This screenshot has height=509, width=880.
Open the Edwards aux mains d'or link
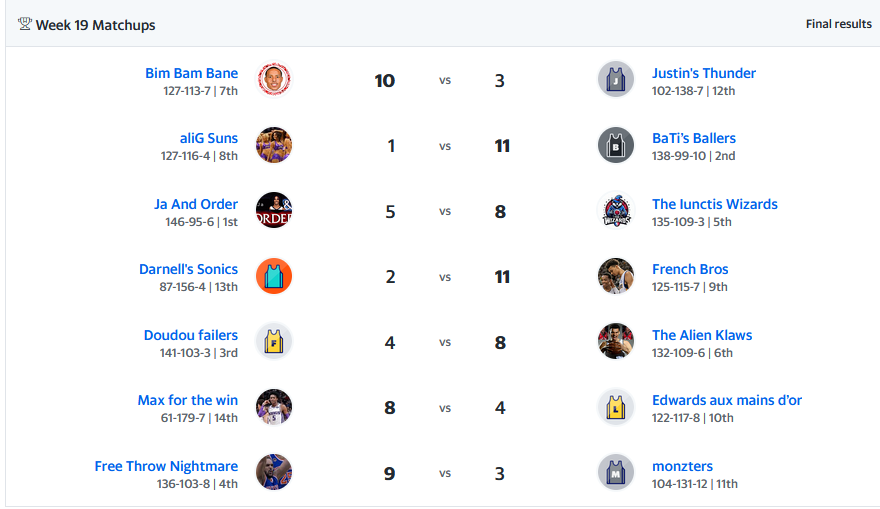tap(727, 400)
